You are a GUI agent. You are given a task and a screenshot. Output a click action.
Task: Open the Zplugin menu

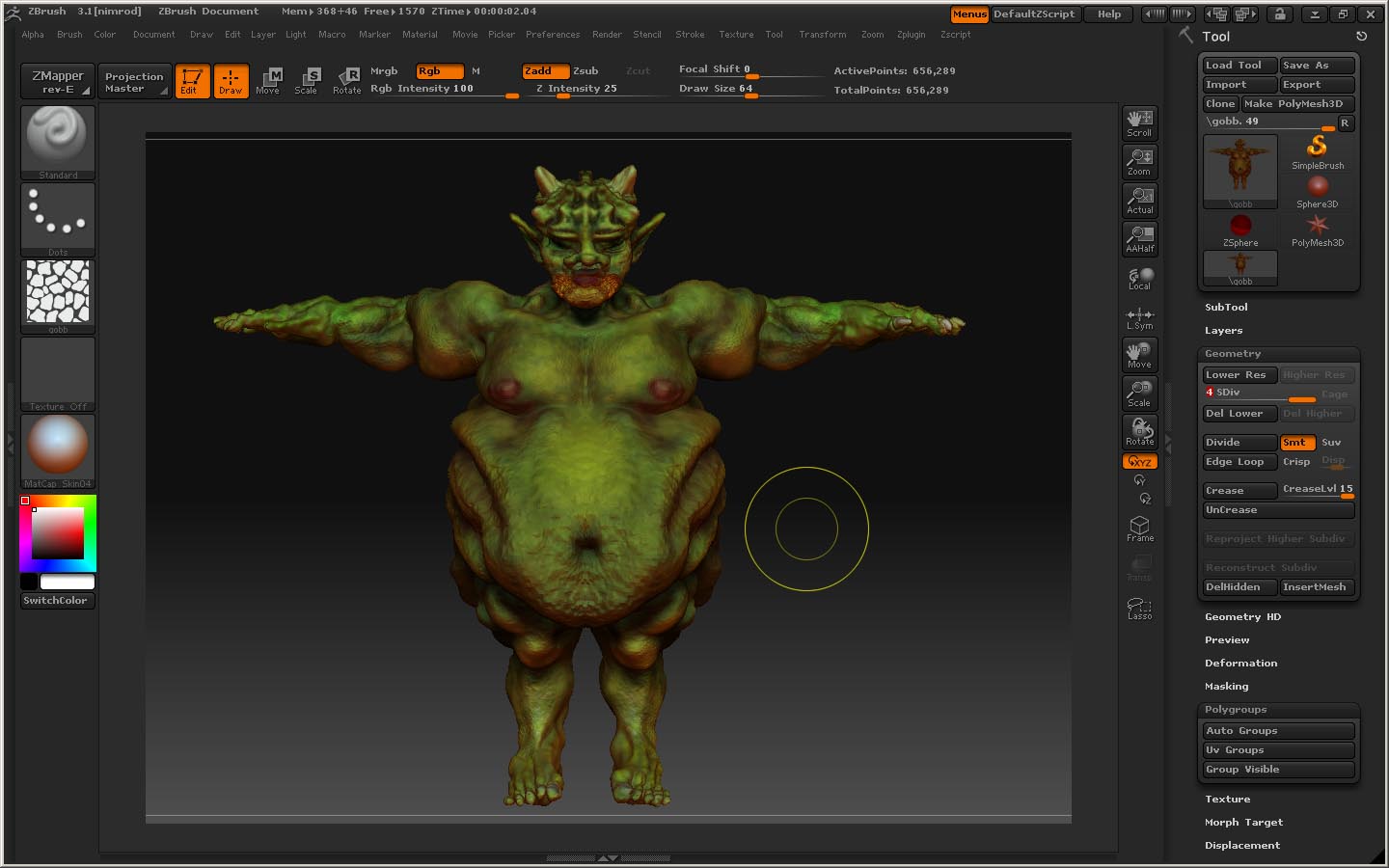point(911,35)
